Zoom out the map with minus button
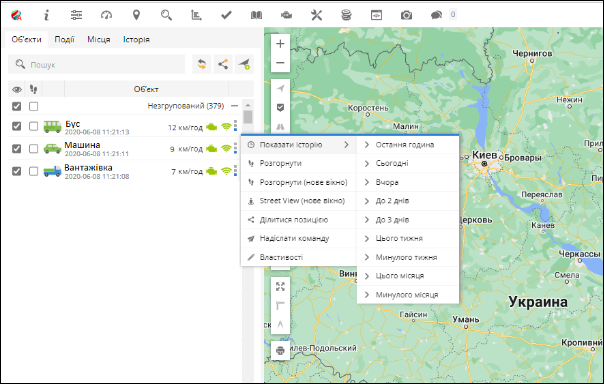 coord(281,63)
